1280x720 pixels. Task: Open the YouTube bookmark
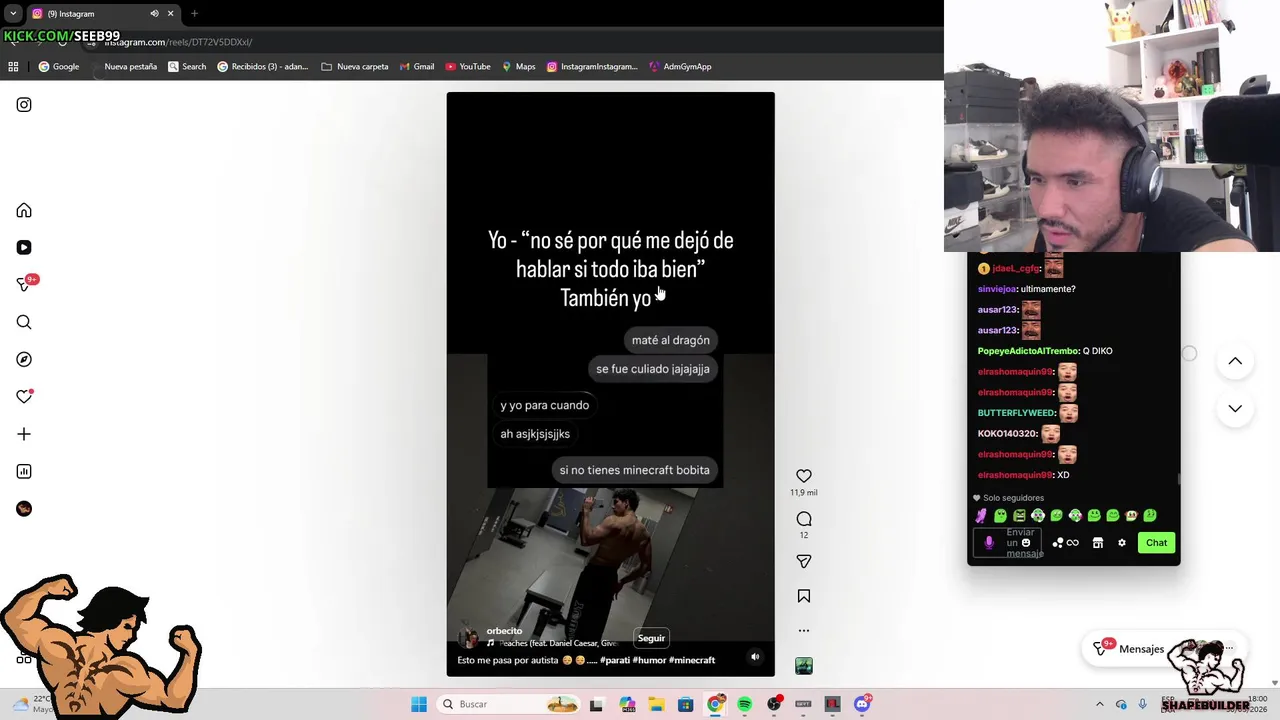tap(468, 67)
